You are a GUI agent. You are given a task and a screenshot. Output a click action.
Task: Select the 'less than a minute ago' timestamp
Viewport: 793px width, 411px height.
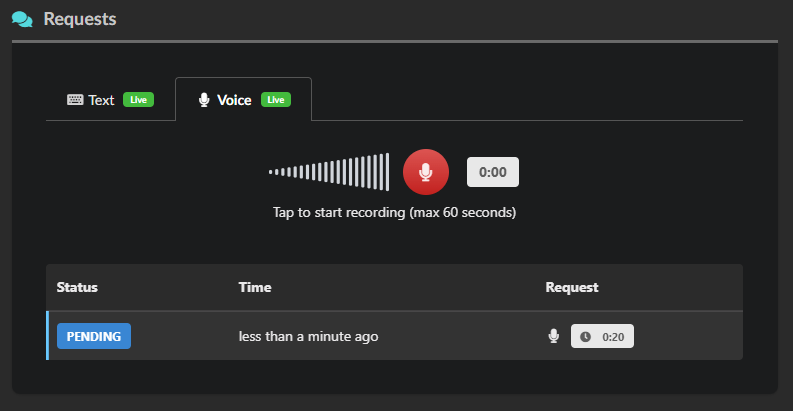pos(308,337)
